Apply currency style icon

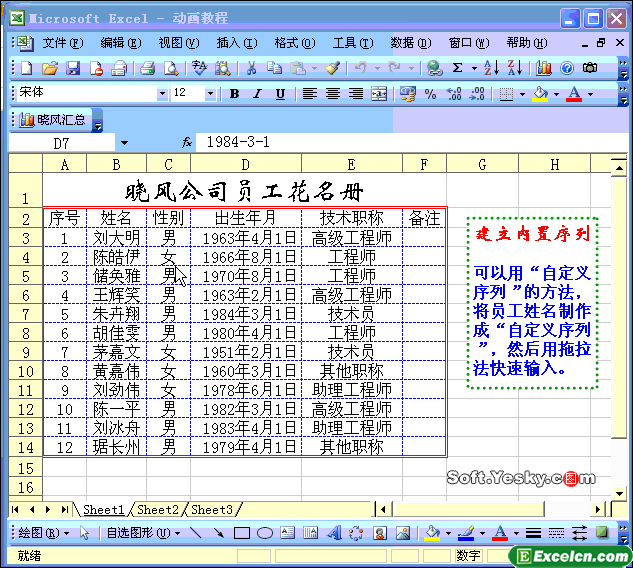407,94
